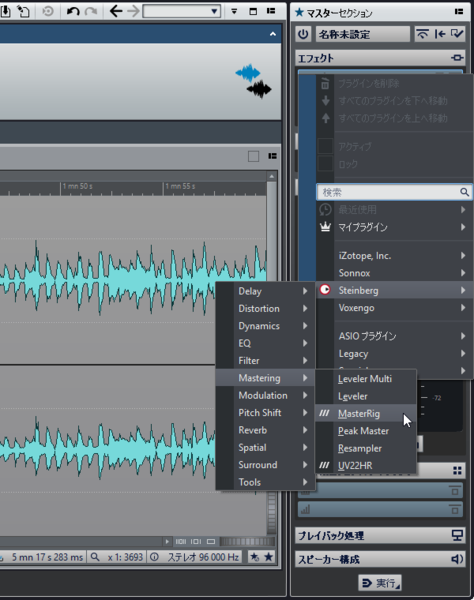This screenshot has width=474, height=600.
Task: Expand the Filter category
Action: tap(265, 360)
